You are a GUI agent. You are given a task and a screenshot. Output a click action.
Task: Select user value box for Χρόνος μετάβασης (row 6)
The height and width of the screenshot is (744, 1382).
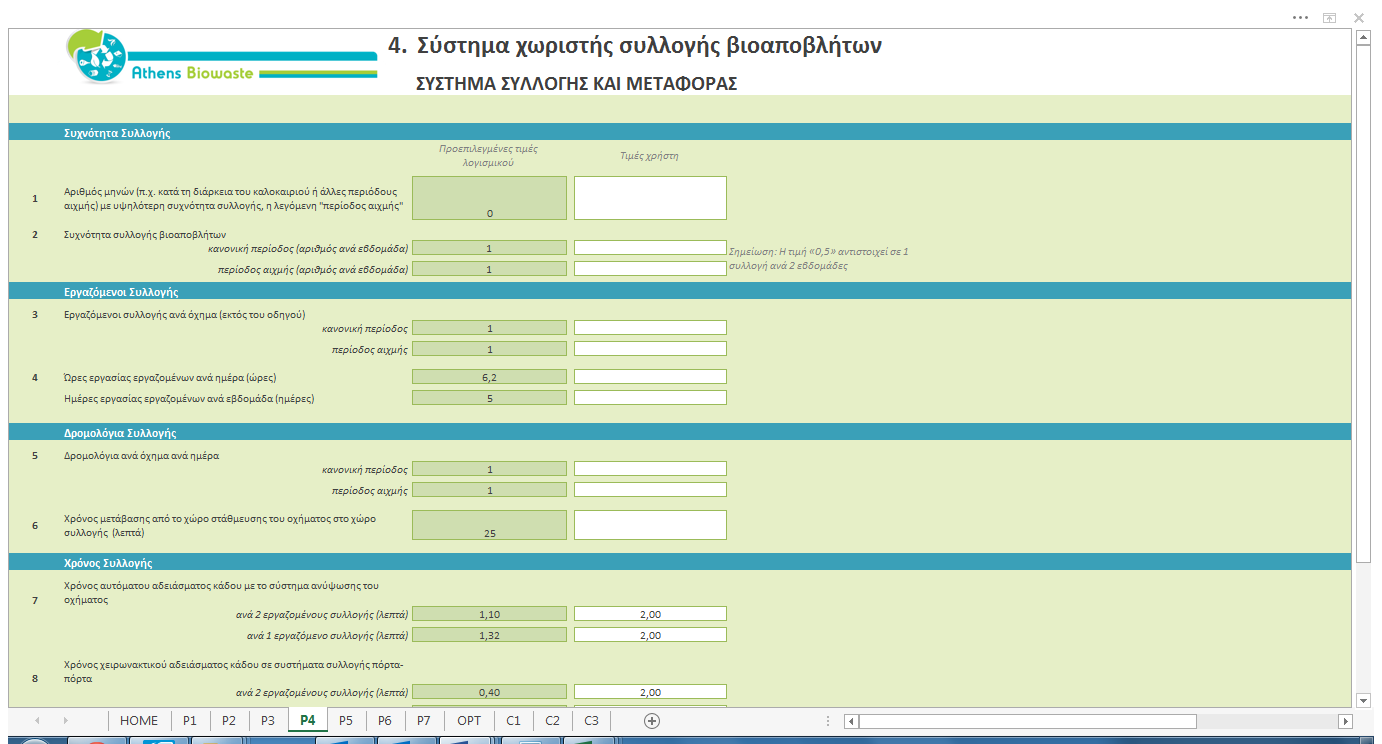(x=650, y=525)
